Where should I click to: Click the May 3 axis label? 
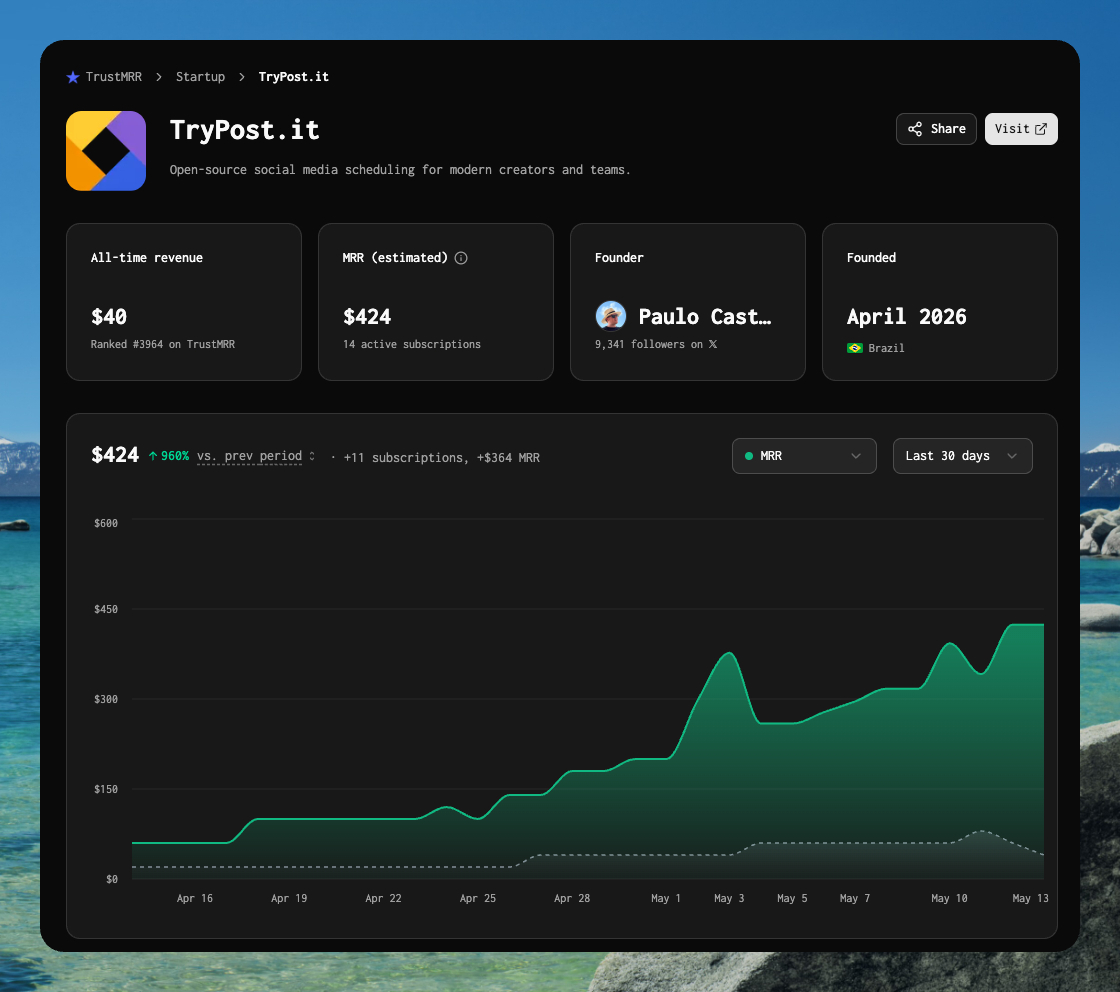coord(729,898)
